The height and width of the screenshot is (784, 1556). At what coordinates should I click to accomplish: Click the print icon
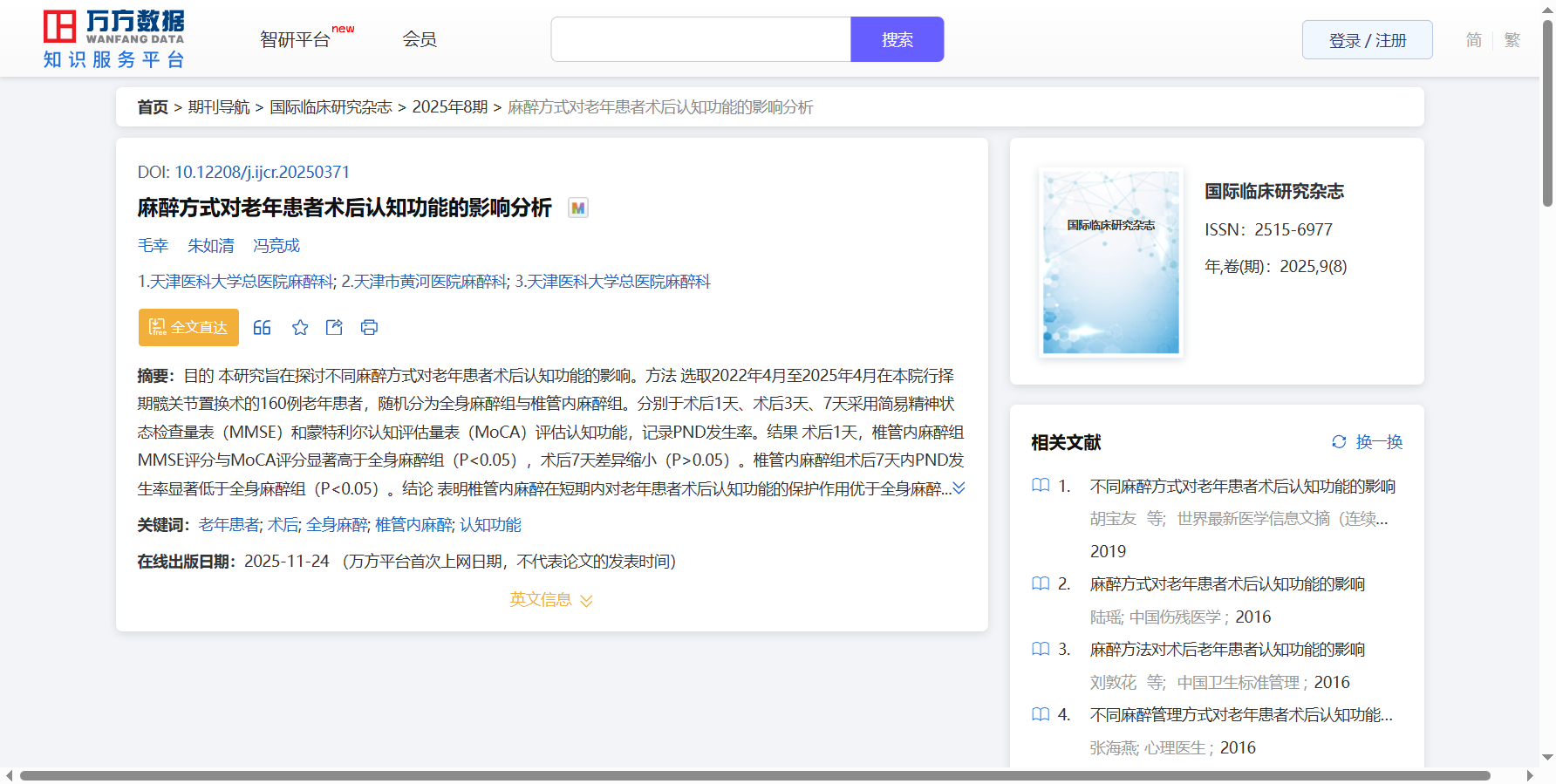[x=369, y=327]
